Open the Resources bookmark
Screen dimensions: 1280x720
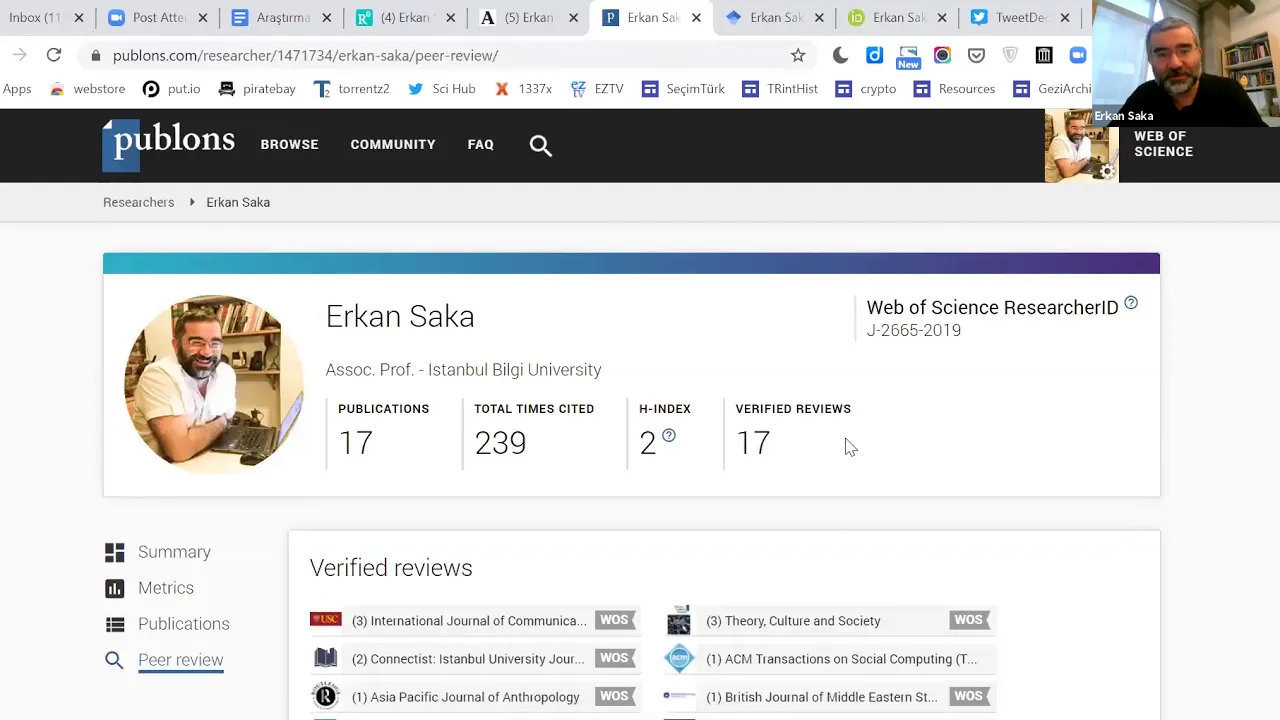pos(954,89)
